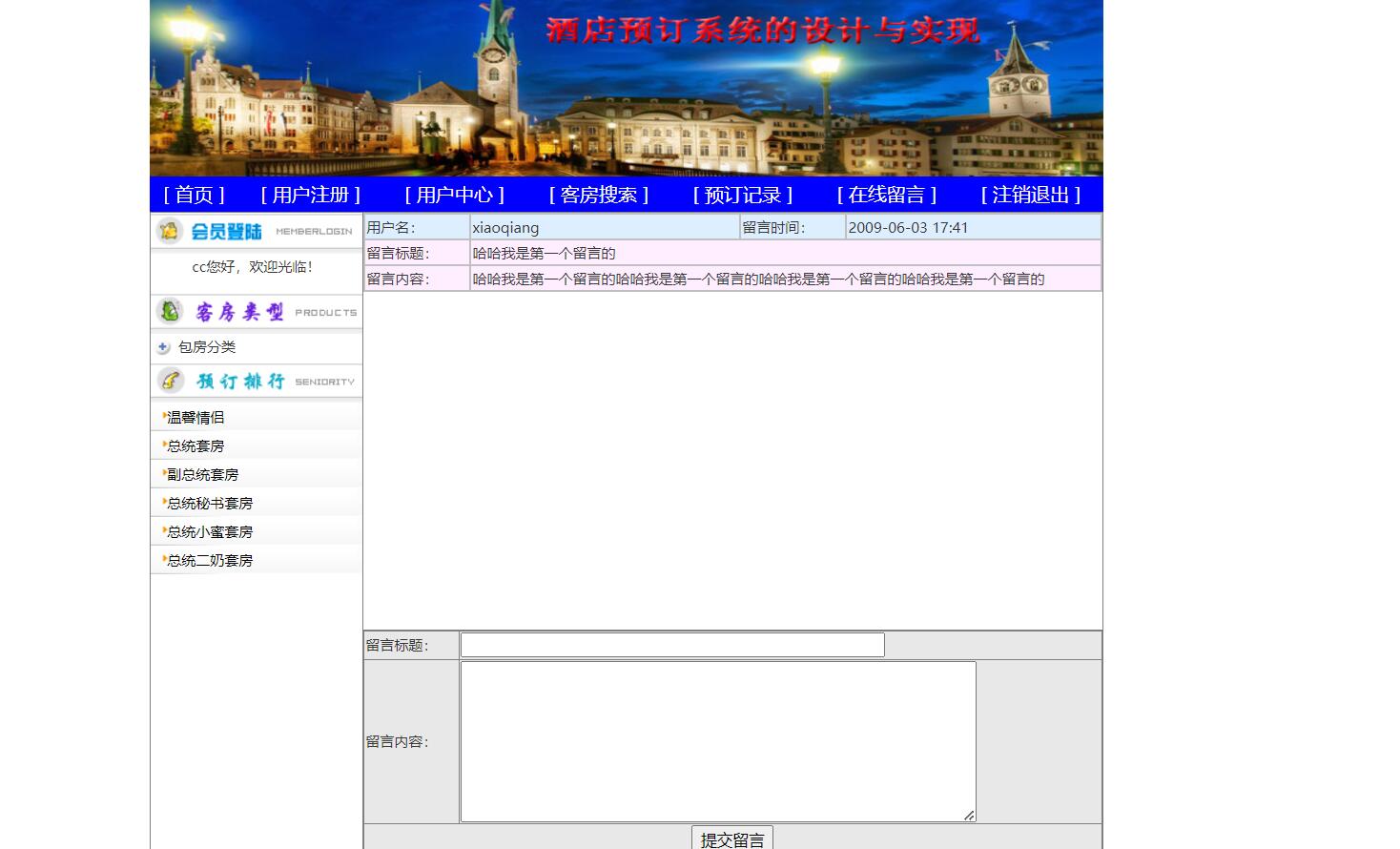
Task: Click the 留言时间 label cell
Action: click(793, 227)
